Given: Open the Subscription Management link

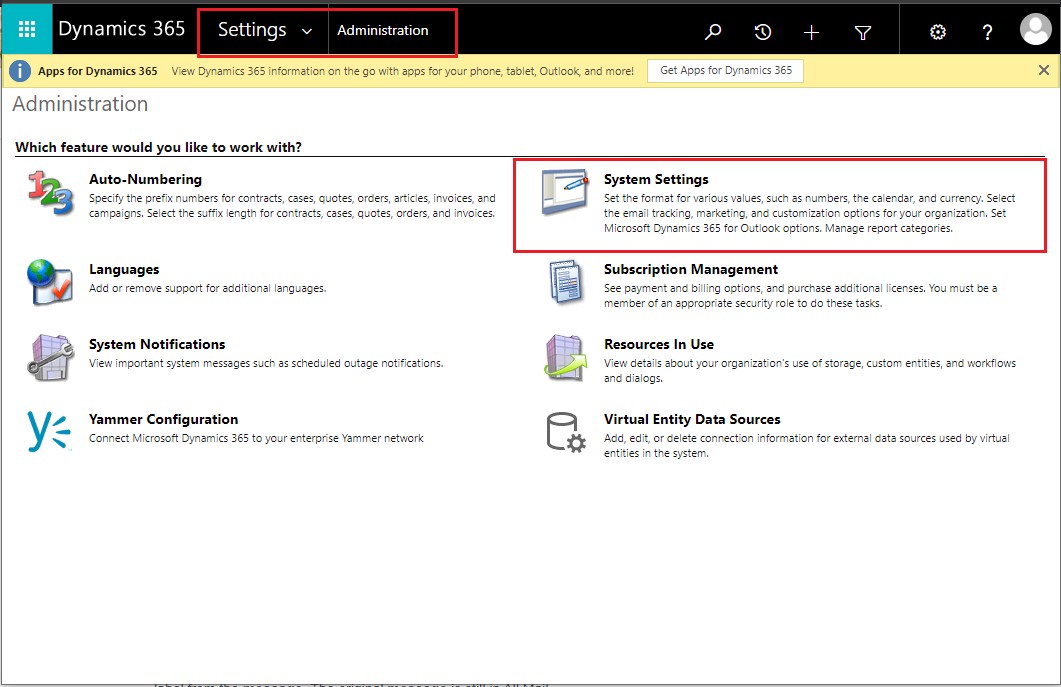Looking at the screenshot, I should (x=691, y=269).
